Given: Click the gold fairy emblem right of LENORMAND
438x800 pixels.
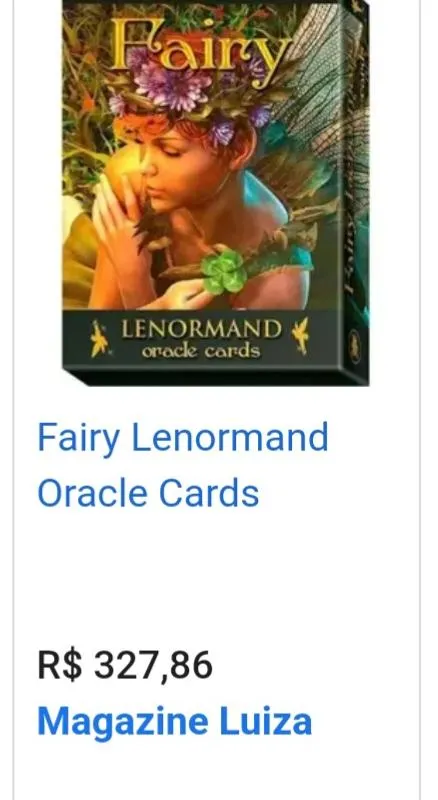Looking at the screenshot, I should [300, 335].
